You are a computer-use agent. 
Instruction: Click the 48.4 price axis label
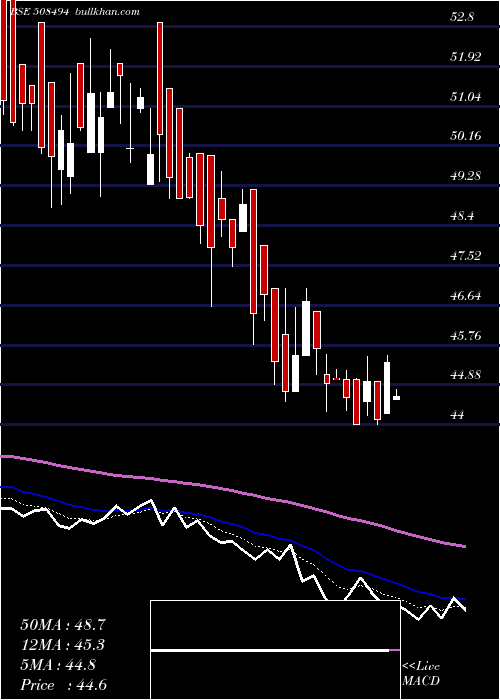463,216
